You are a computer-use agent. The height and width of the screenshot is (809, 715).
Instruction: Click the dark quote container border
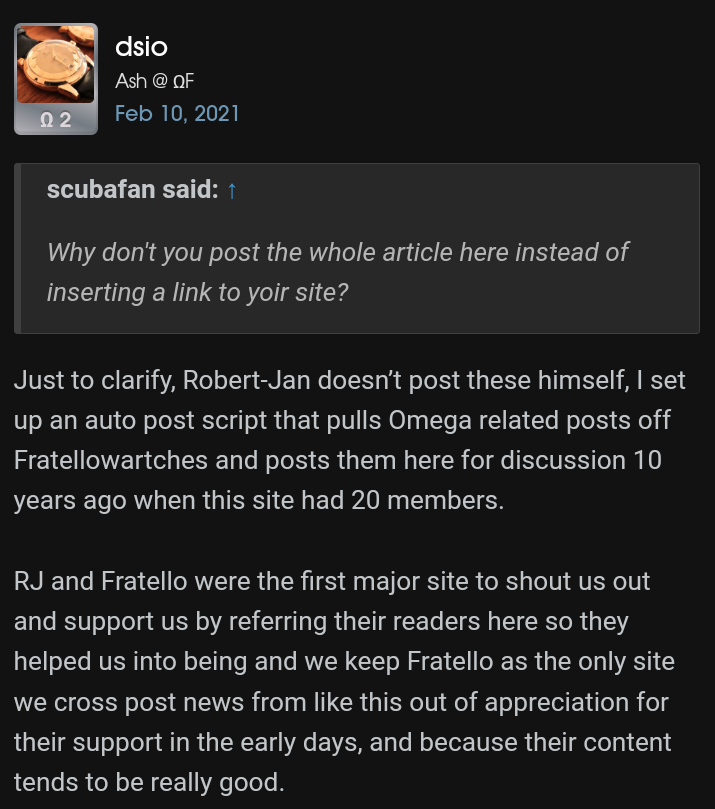tap(18, 248)
